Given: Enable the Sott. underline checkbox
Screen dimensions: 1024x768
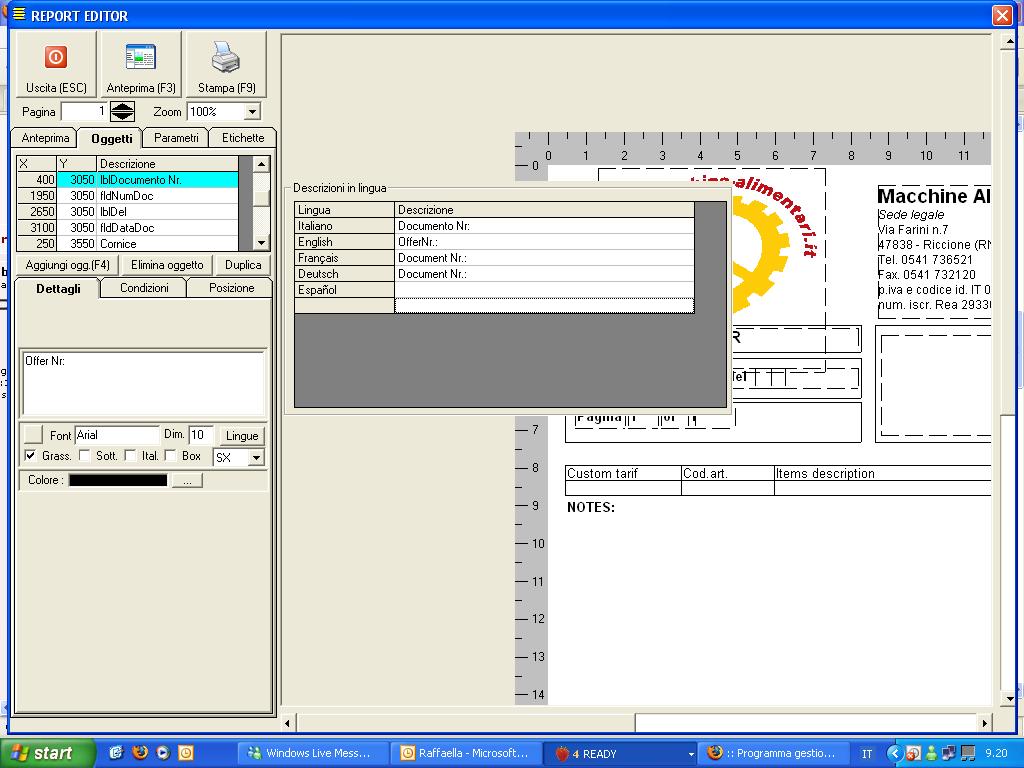Looking at the screenshot, I should [x=84, y=455].
